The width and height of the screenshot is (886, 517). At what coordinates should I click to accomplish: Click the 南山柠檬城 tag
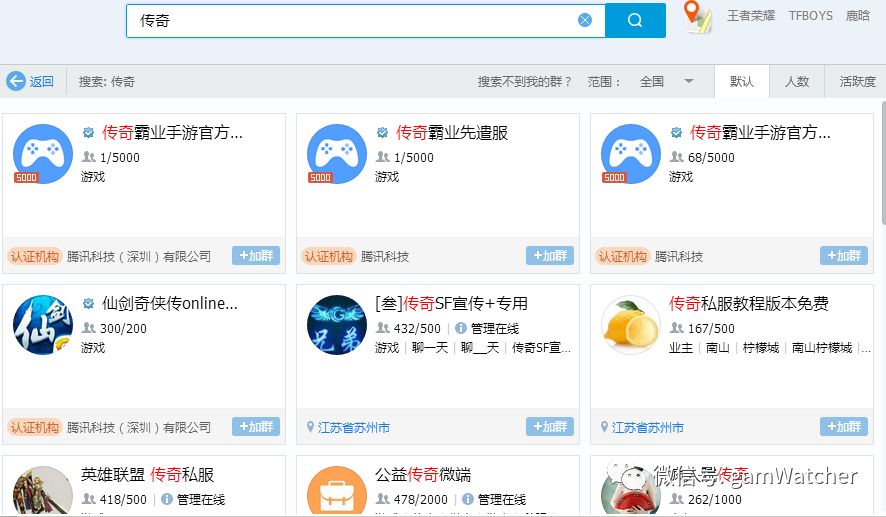[822, 347]
